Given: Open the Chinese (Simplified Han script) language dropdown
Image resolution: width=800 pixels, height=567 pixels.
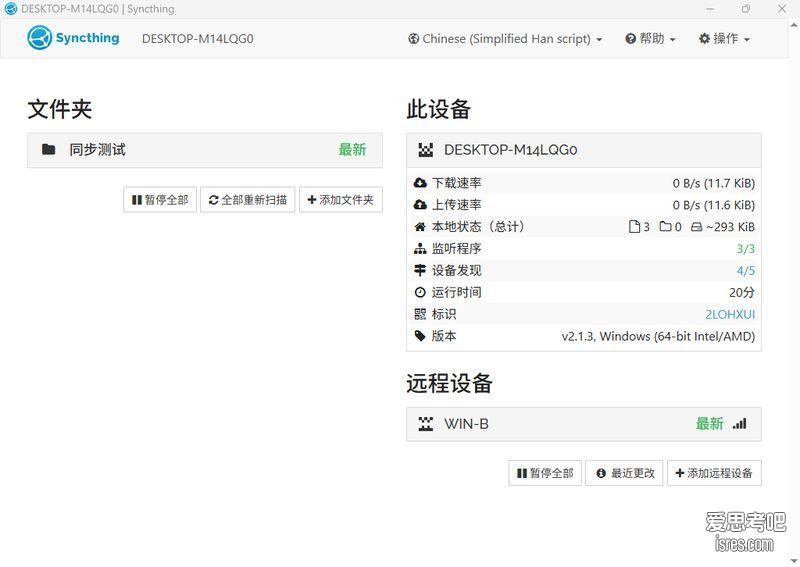Looking at the screenshot, I should [x=505, y=39].
